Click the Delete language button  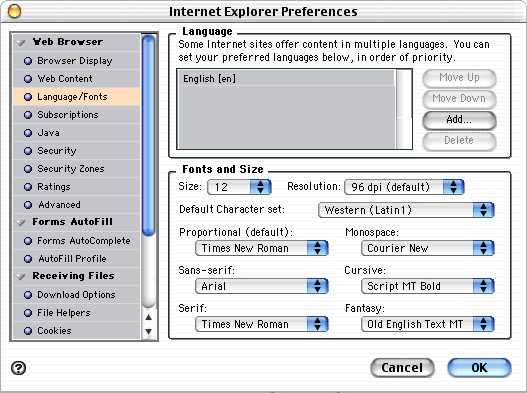tap(459, 141)
